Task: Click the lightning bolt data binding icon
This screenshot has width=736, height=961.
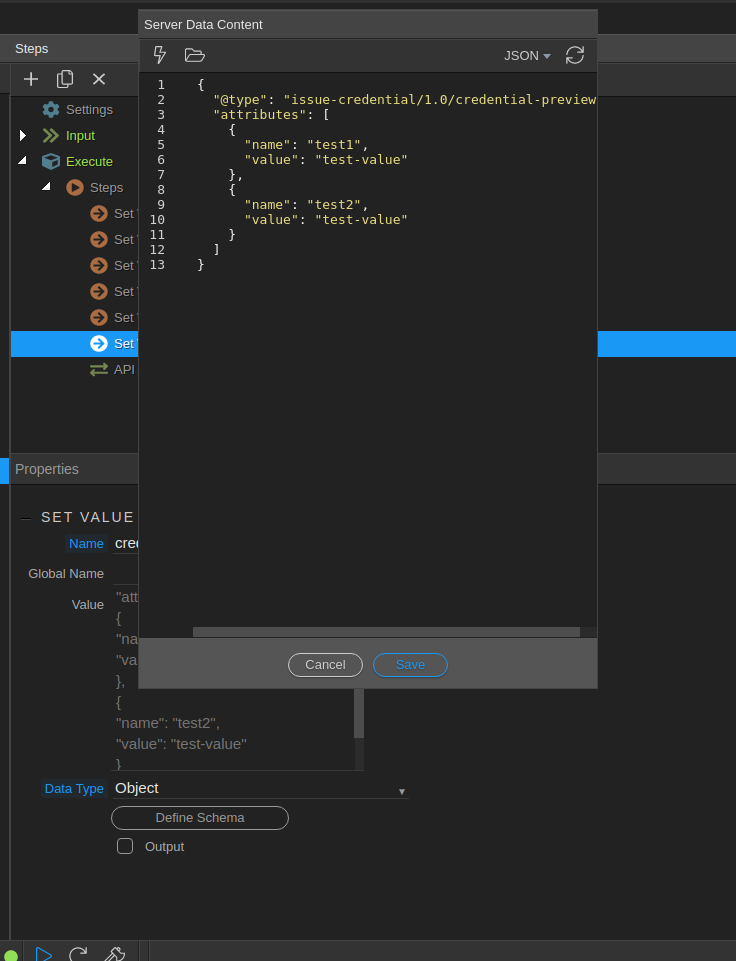Action: [160, 55]
